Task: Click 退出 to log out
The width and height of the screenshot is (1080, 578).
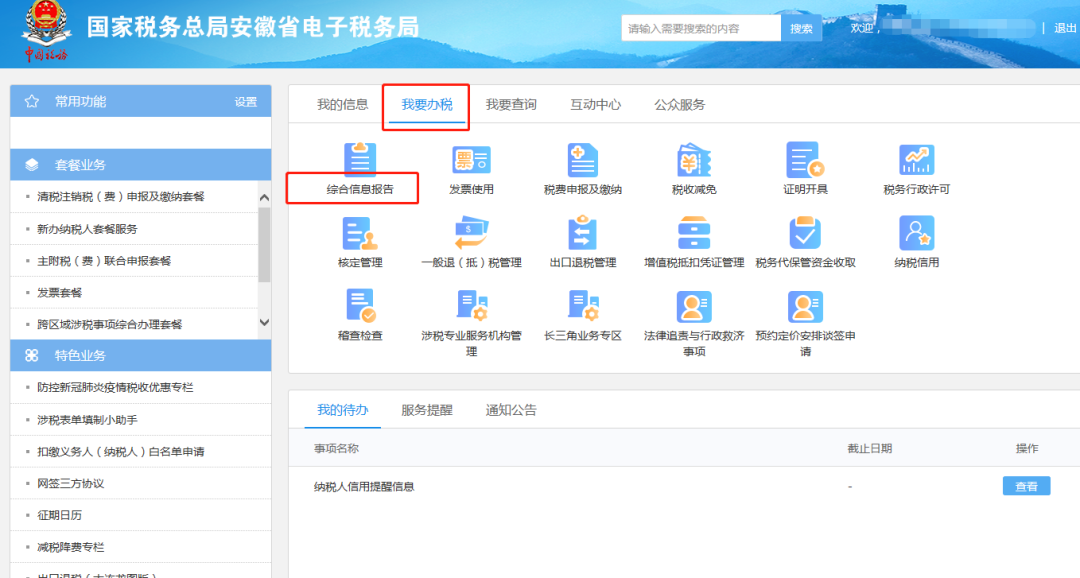Action: pyautogui.click(x=1067, y=27)
